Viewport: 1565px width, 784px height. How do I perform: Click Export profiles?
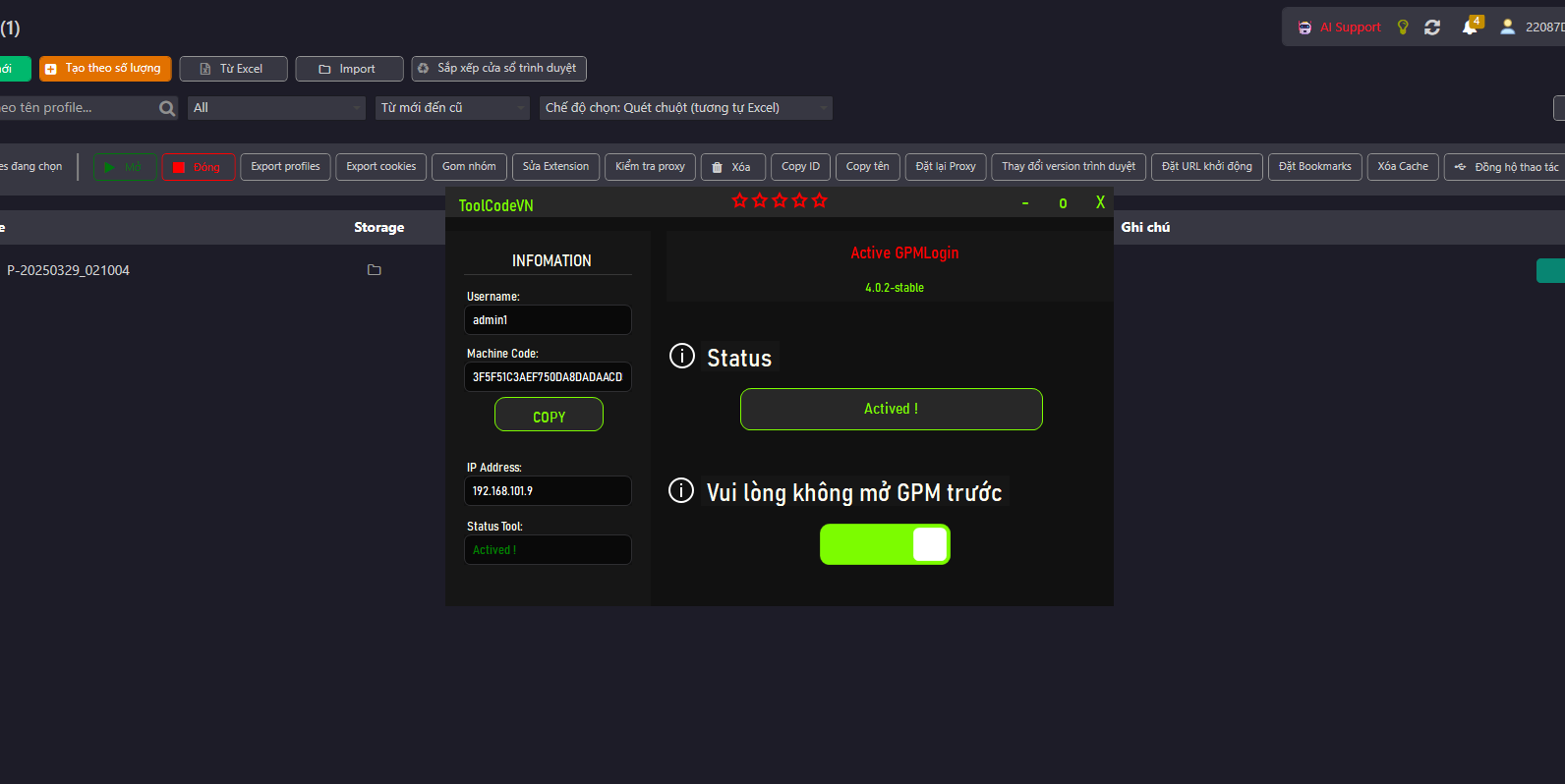coord(285,167)
